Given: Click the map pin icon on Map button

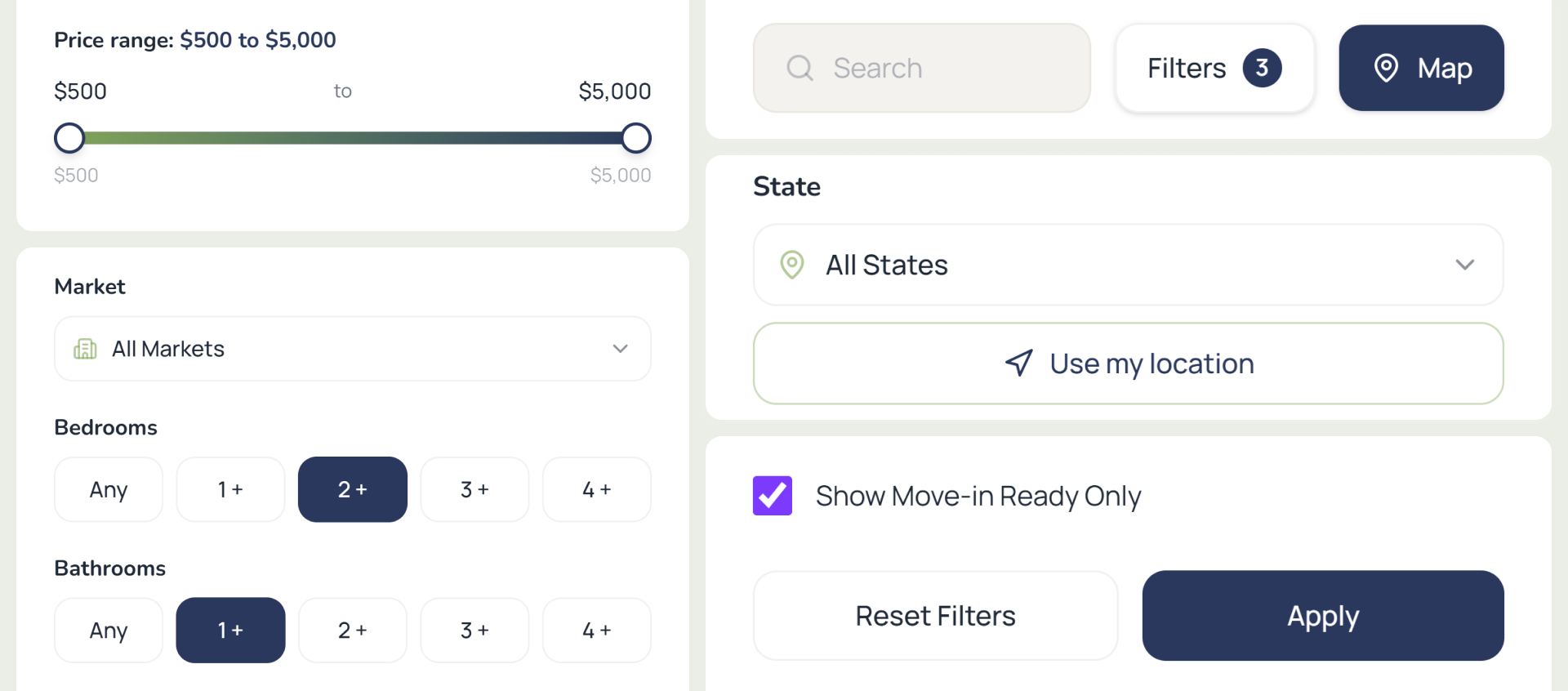Looking at the screenshot, I should (1386, 68).
